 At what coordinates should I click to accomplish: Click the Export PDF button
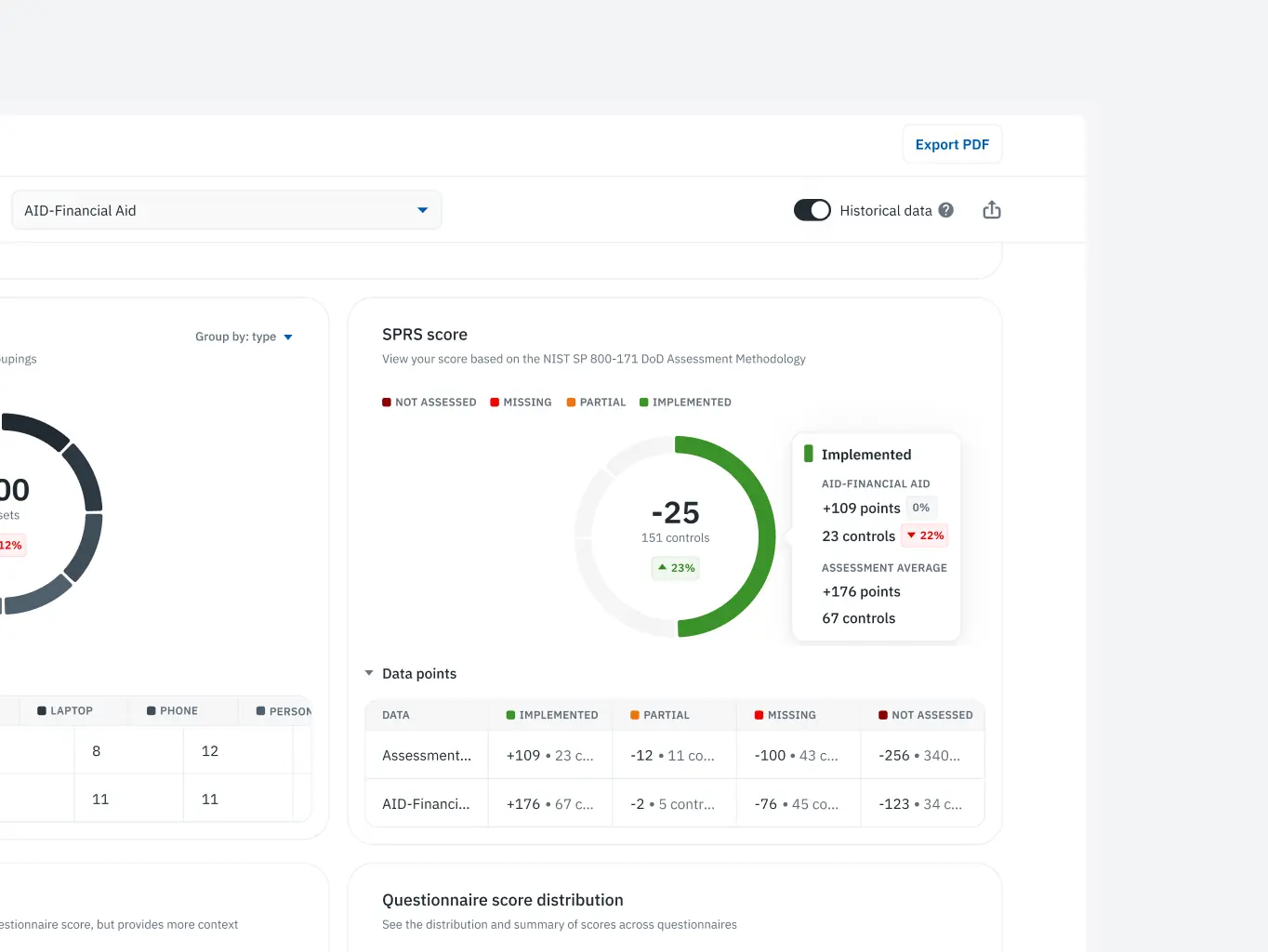pyautogui.click(x=951, y=144)
